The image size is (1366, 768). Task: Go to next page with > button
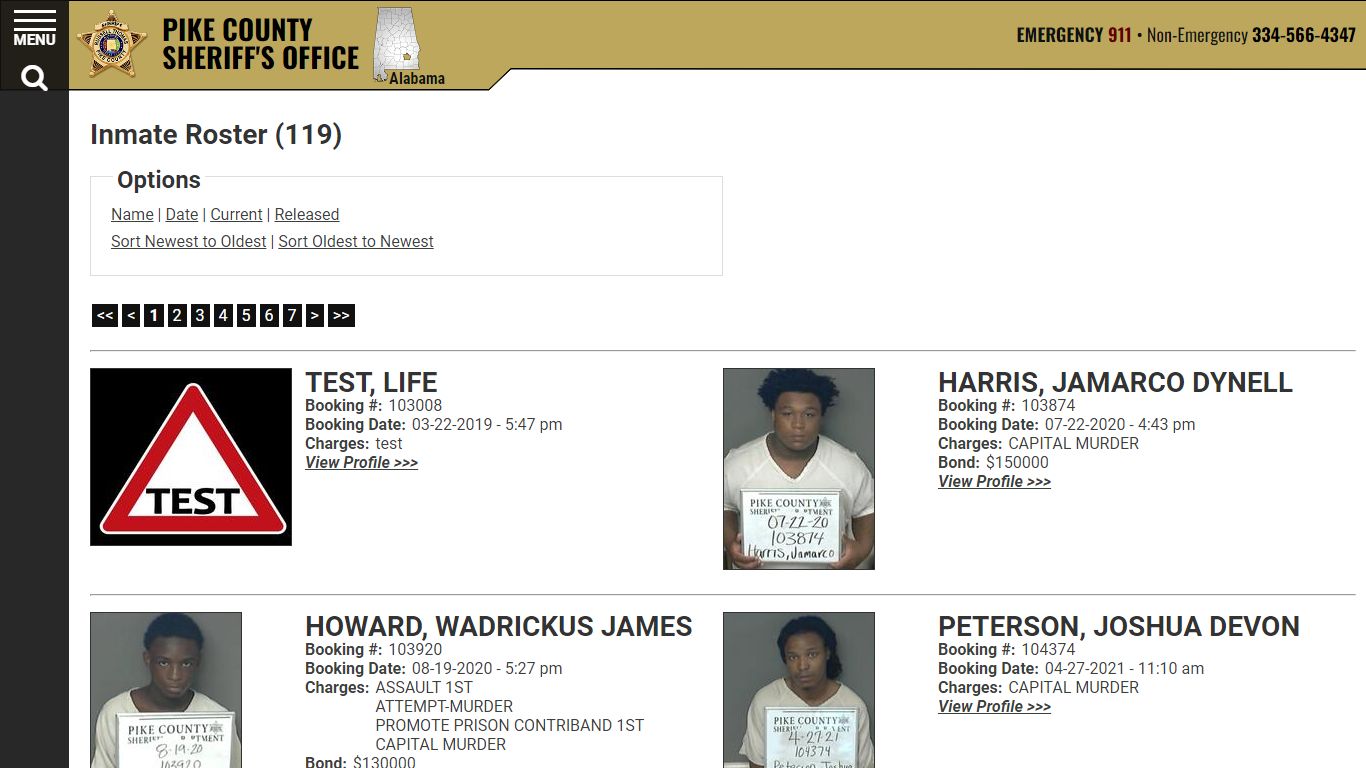click(x=315, y=316)
